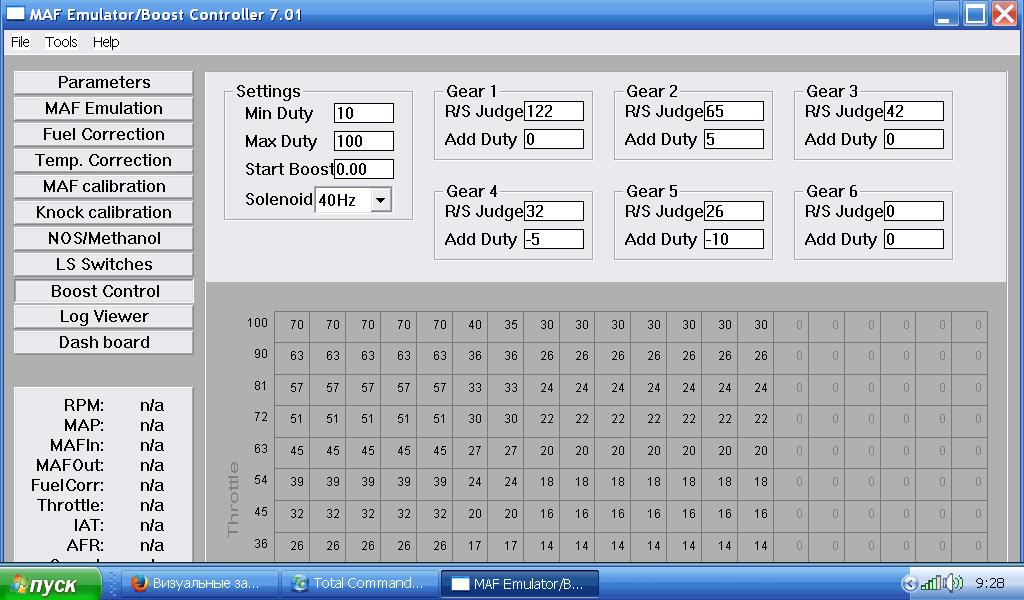This screenshot has width=1024, height=600.
Task: Expand the Solenoid frequency dropdown
Action: pyautogui.click(x=381, y=200)
